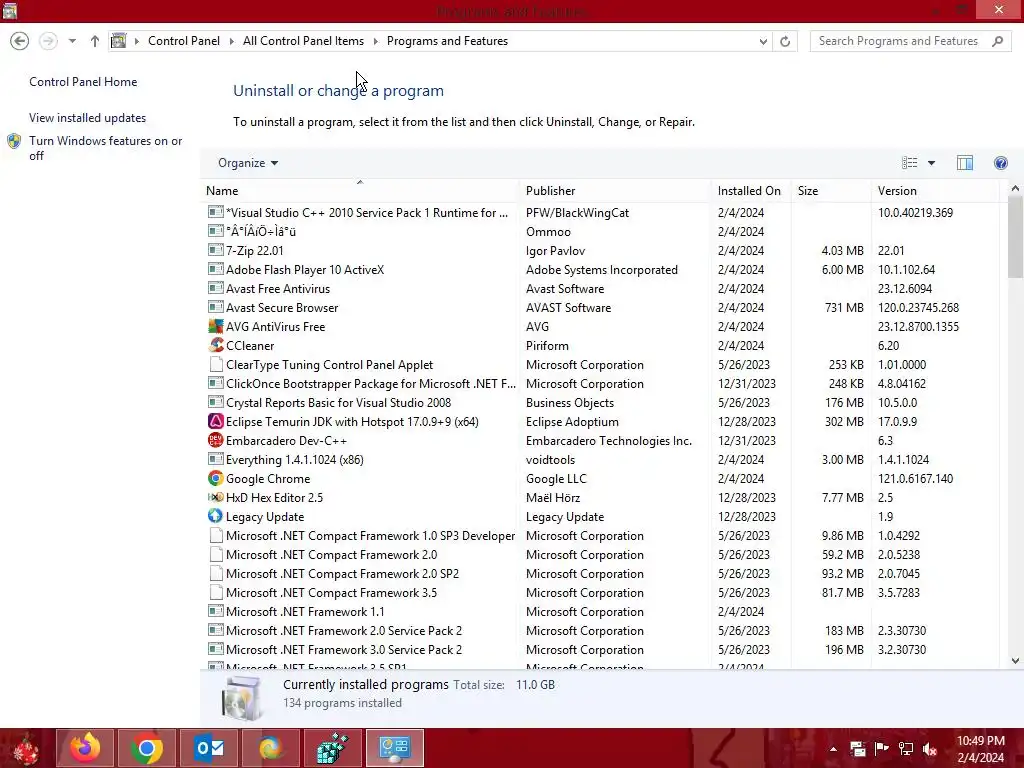
Task: Select the Embarcadero Dev-C++ icon
Action: 216,440
